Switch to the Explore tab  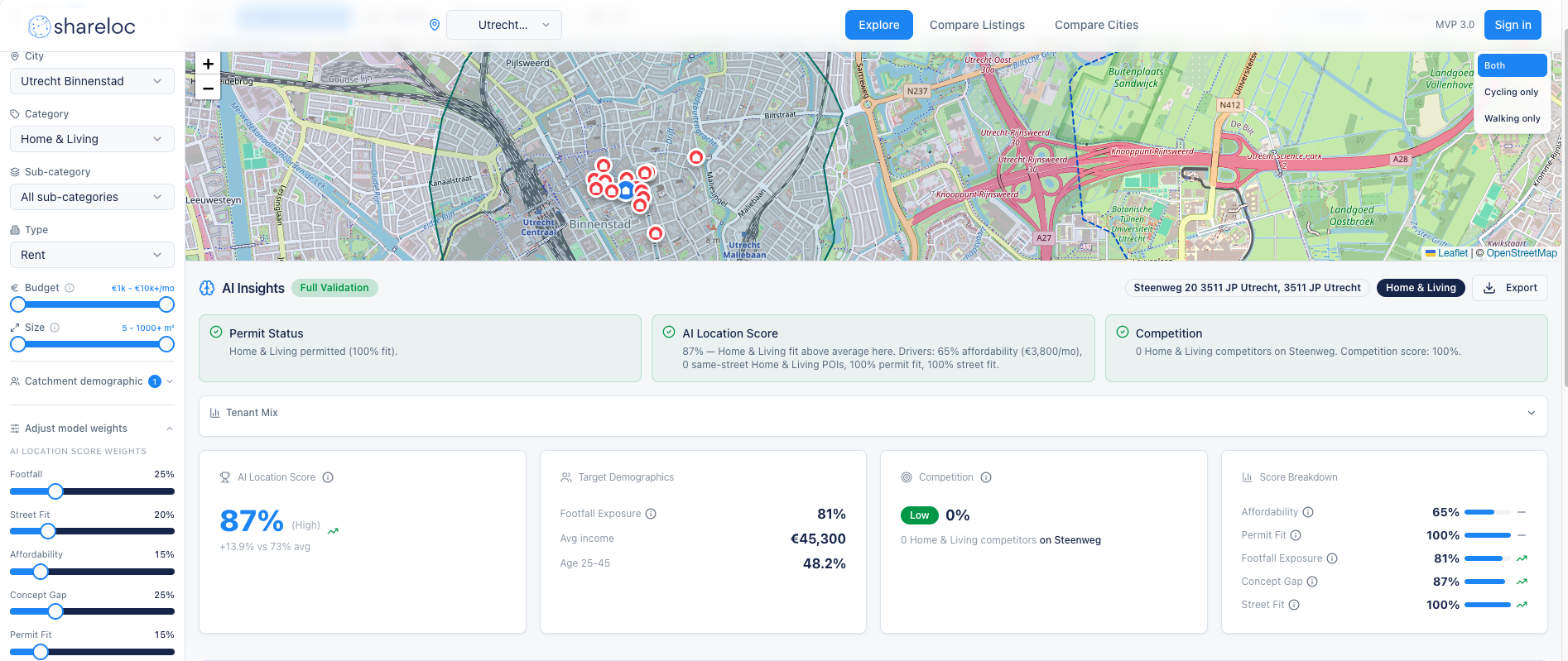click(x=878, y=25)
